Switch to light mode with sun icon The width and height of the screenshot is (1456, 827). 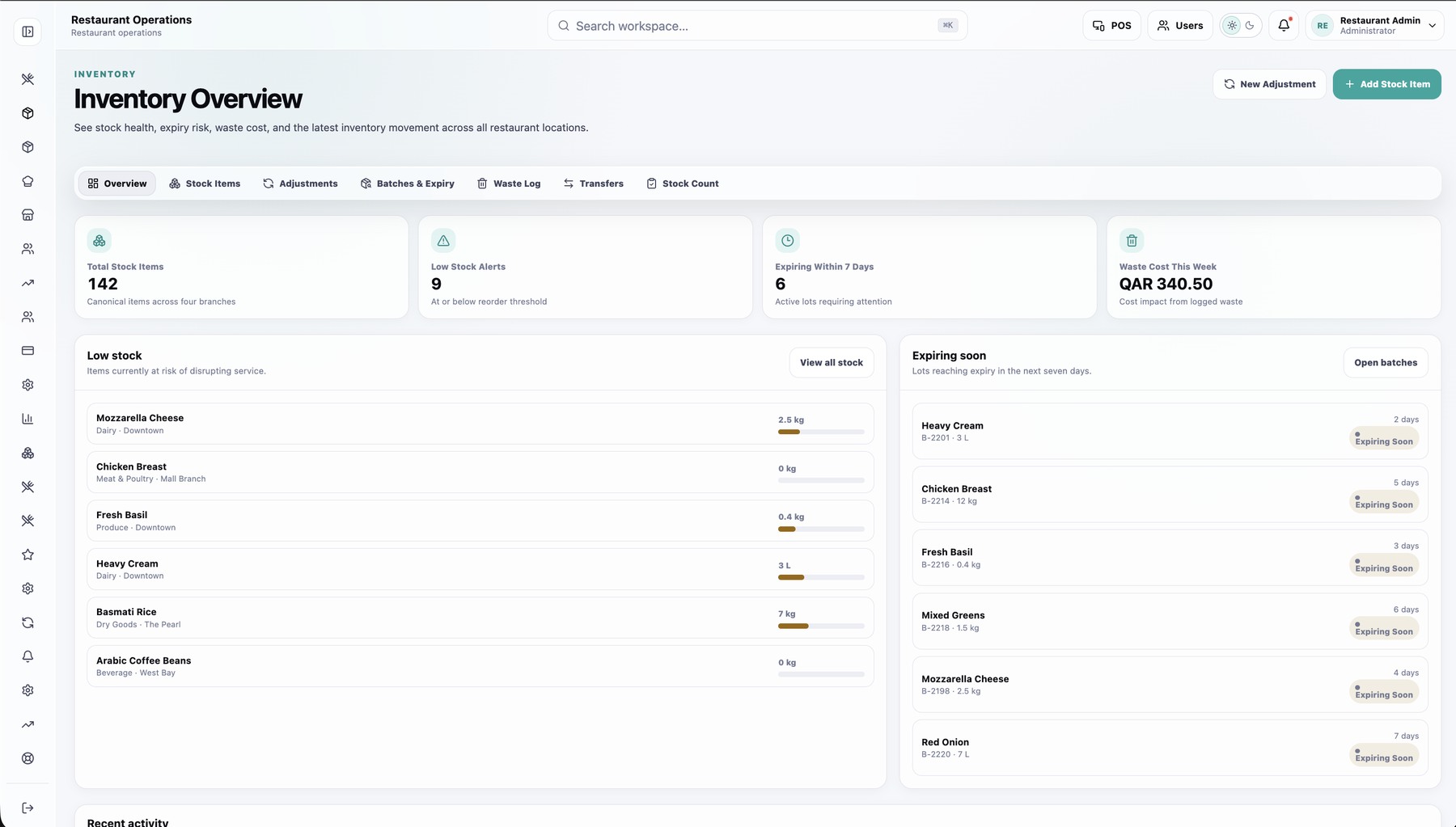point(1232,26)
